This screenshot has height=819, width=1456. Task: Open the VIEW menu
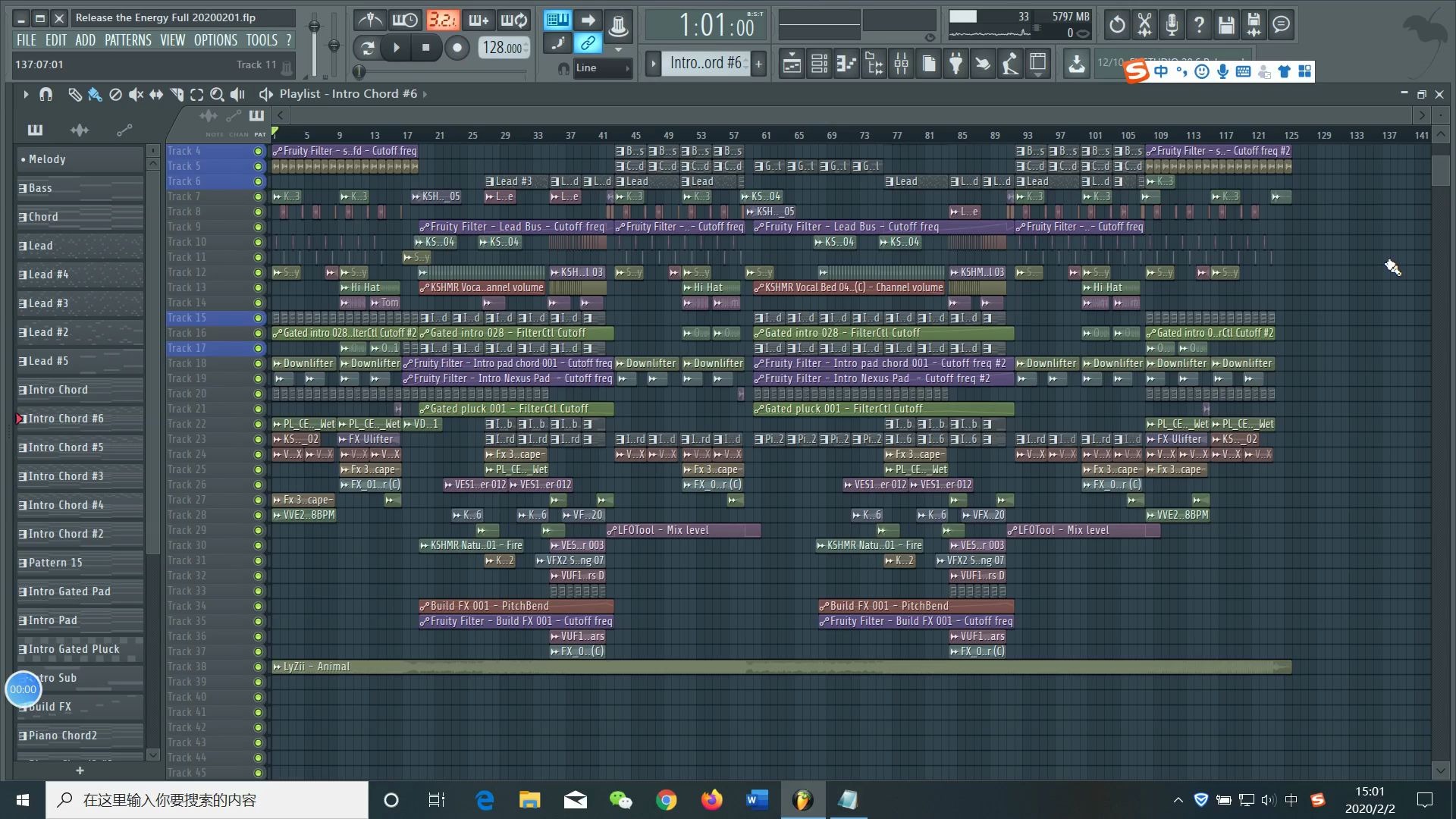click(x=172, y=40)
